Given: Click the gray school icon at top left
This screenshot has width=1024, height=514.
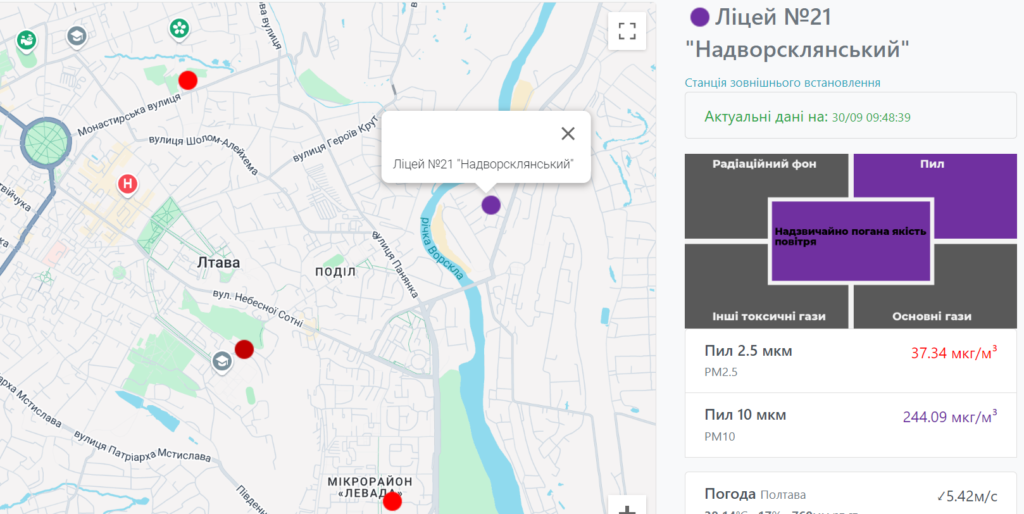Looking at the screenshot, I should click(x=76, y=37).
